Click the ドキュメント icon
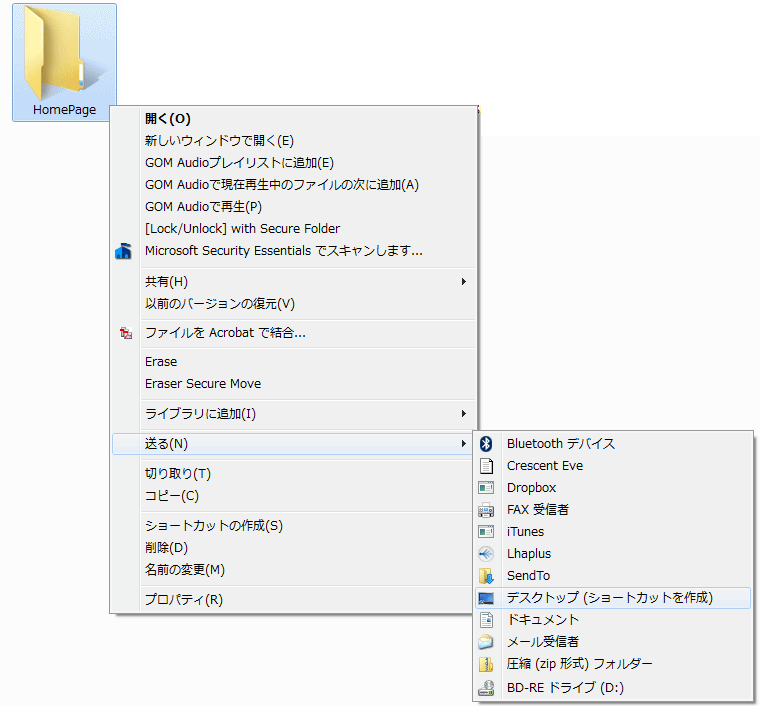This screenshot has height=706, width=760. coord(486,620)
